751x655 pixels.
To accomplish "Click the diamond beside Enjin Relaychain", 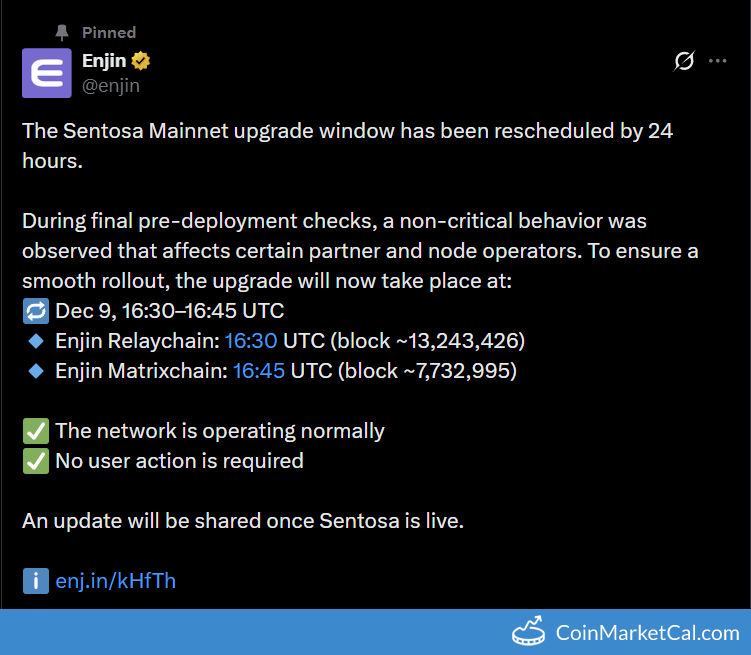I will pos(36,341).
